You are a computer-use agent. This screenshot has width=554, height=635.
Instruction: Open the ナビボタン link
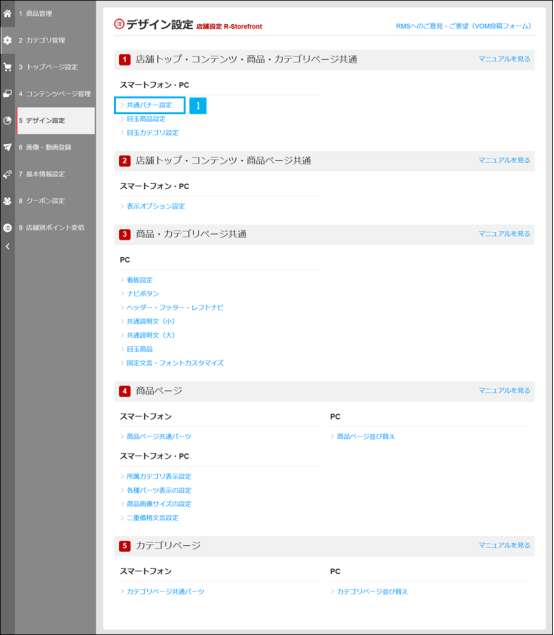tap(143, 294)
